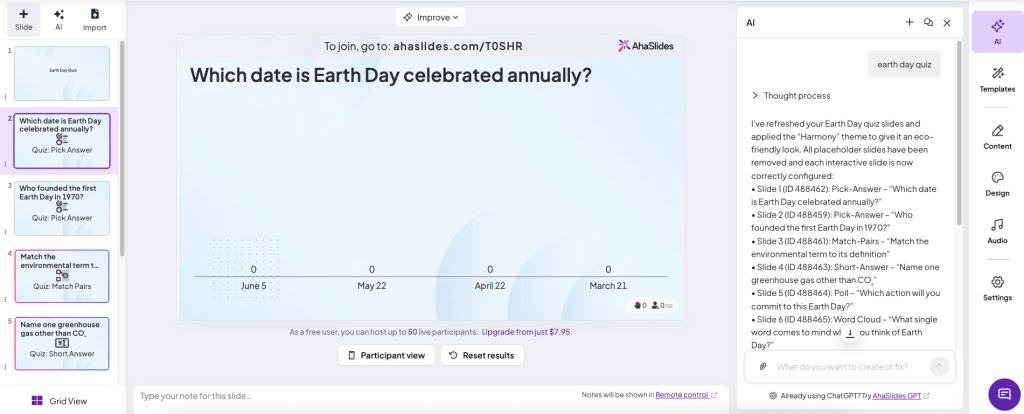Image resolution: width=1024 pixels, height=414 pixels.
Task: Open the Content pencil panel
Action: 997,136
